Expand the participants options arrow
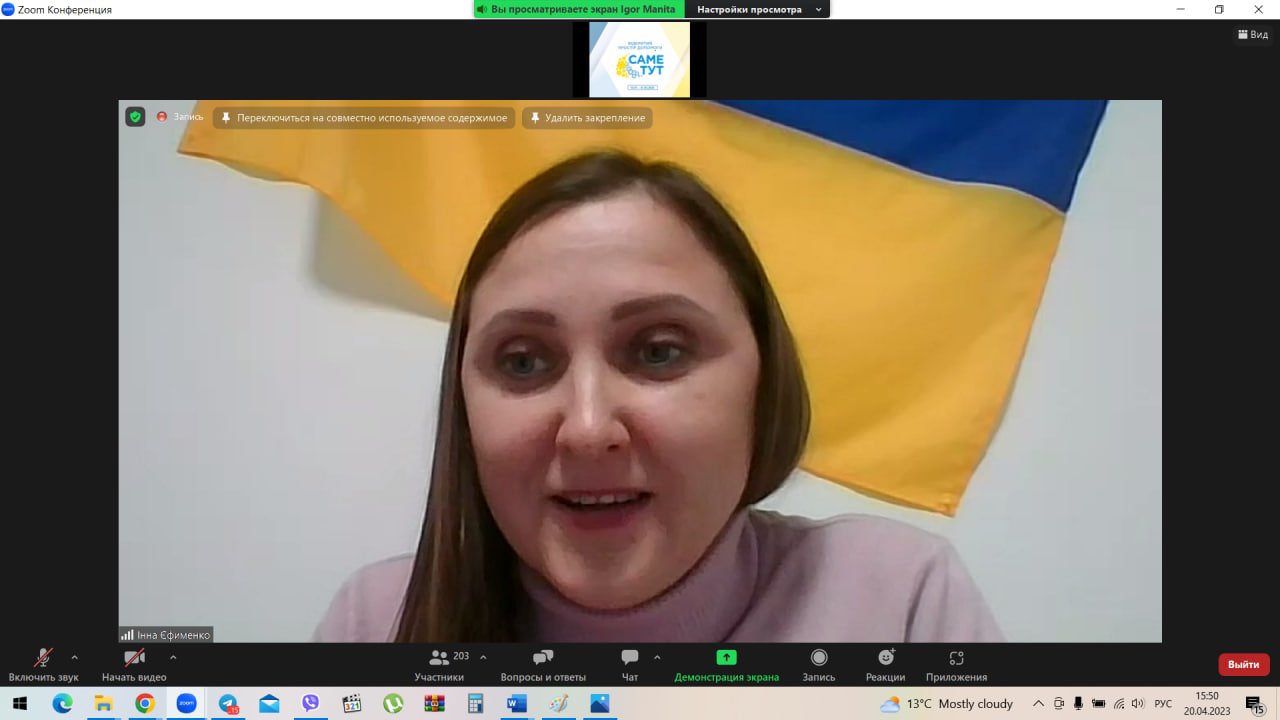Screen dimensions: 1280x720 [x=484, y=657]
